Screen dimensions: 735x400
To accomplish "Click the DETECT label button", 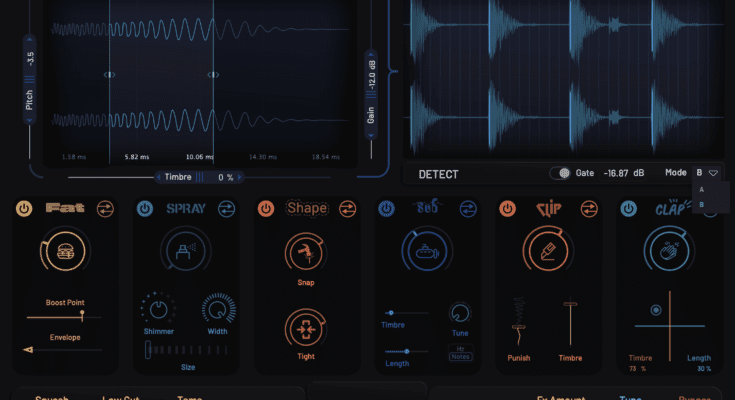I will point(438,174).
